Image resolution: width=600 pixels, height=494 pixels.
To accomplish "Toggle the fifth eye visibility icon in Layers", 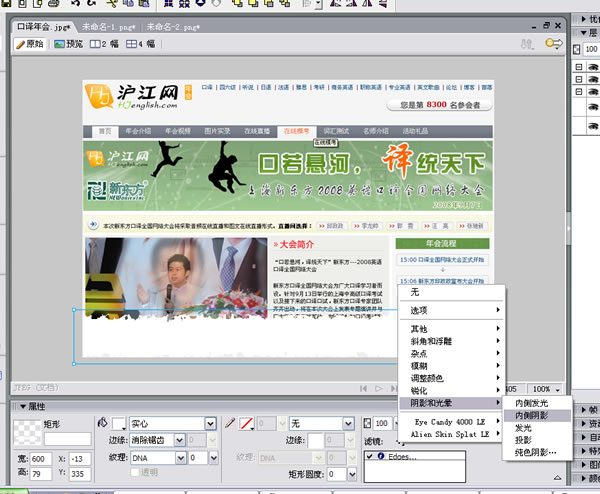I will pos(593,126).
